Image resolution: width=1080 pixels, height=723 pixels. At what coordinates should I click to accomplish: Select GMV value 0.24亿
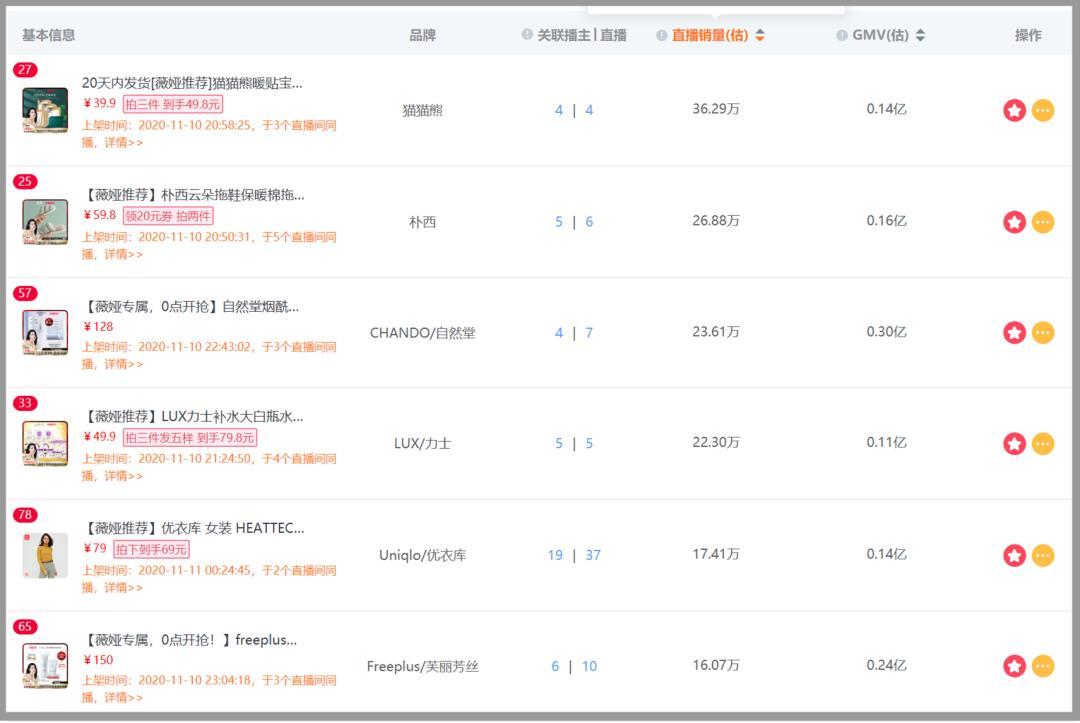pos(886,664)
